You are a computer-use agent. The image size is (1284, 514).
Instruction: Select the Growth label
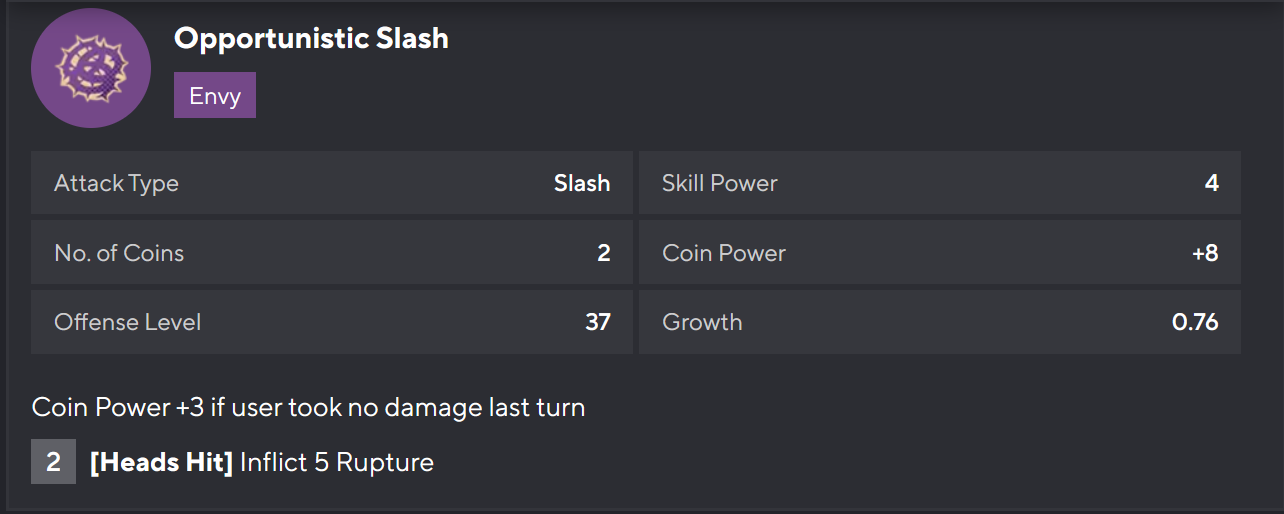[702, 322]
